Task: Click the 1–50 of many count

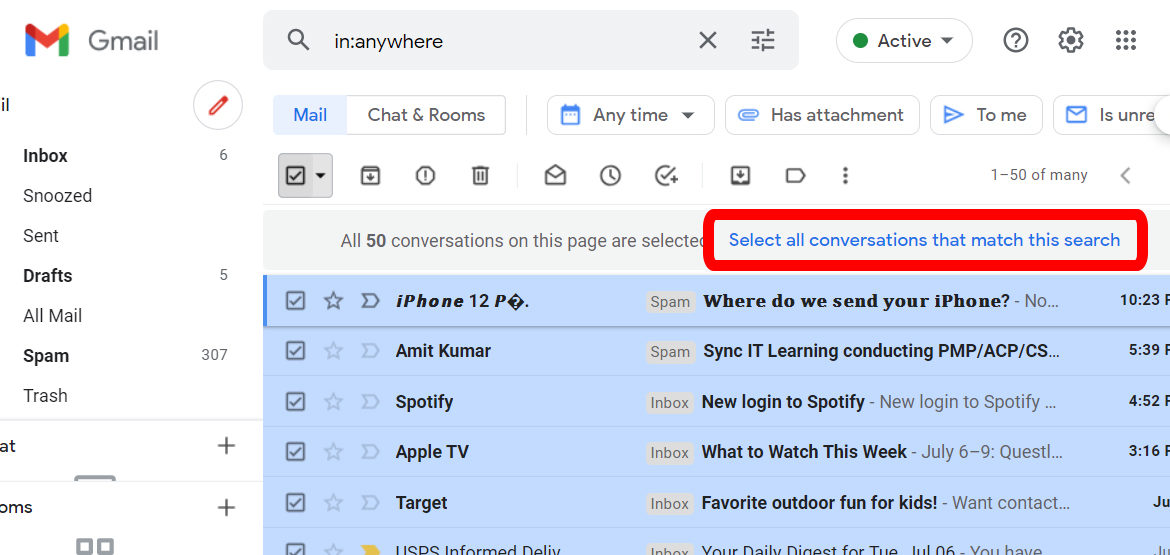Action: [x=1039, y=175]
